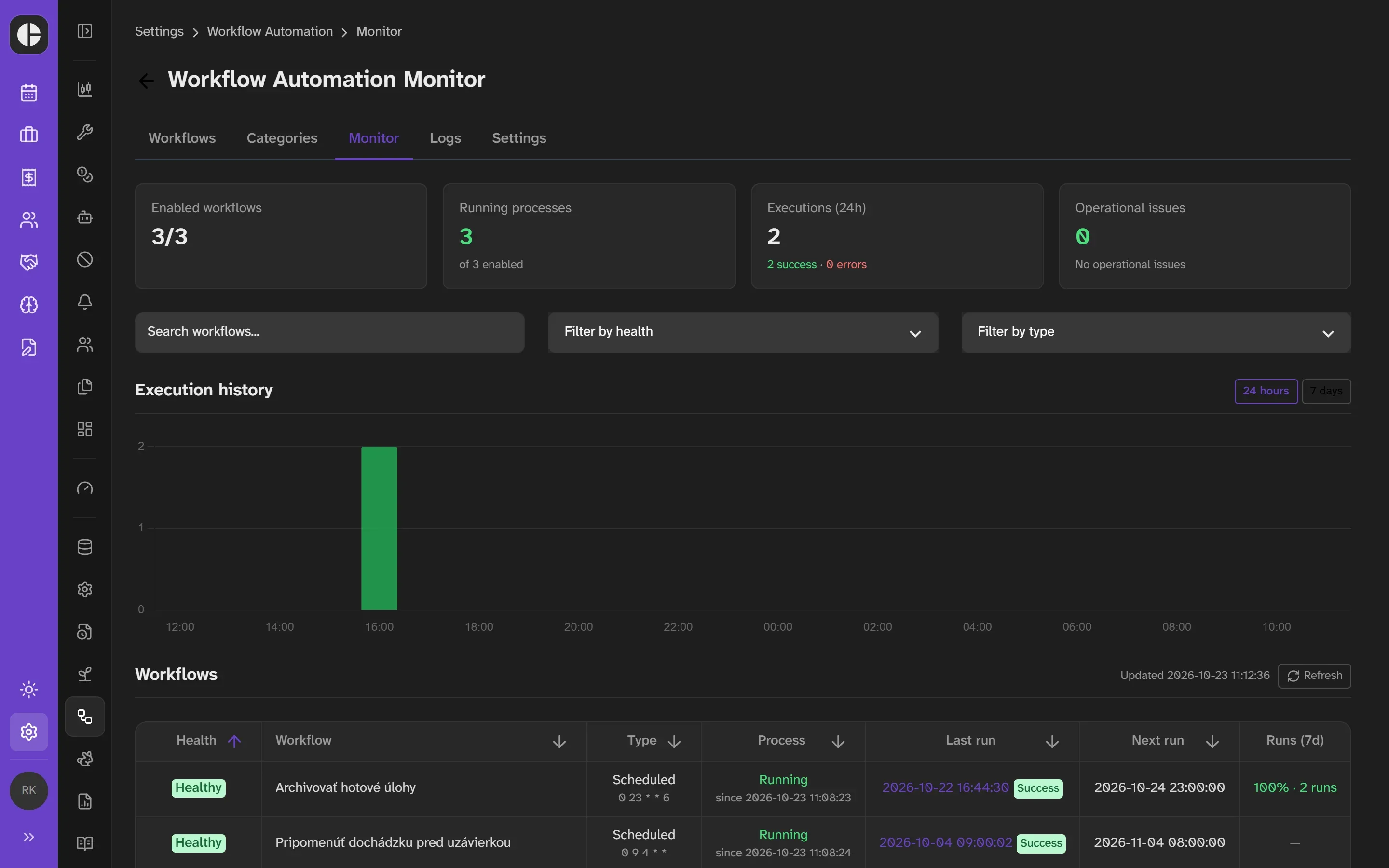
Task: Switch to the Logs tab
Action: pyautogui.click(x=446, y=138)
